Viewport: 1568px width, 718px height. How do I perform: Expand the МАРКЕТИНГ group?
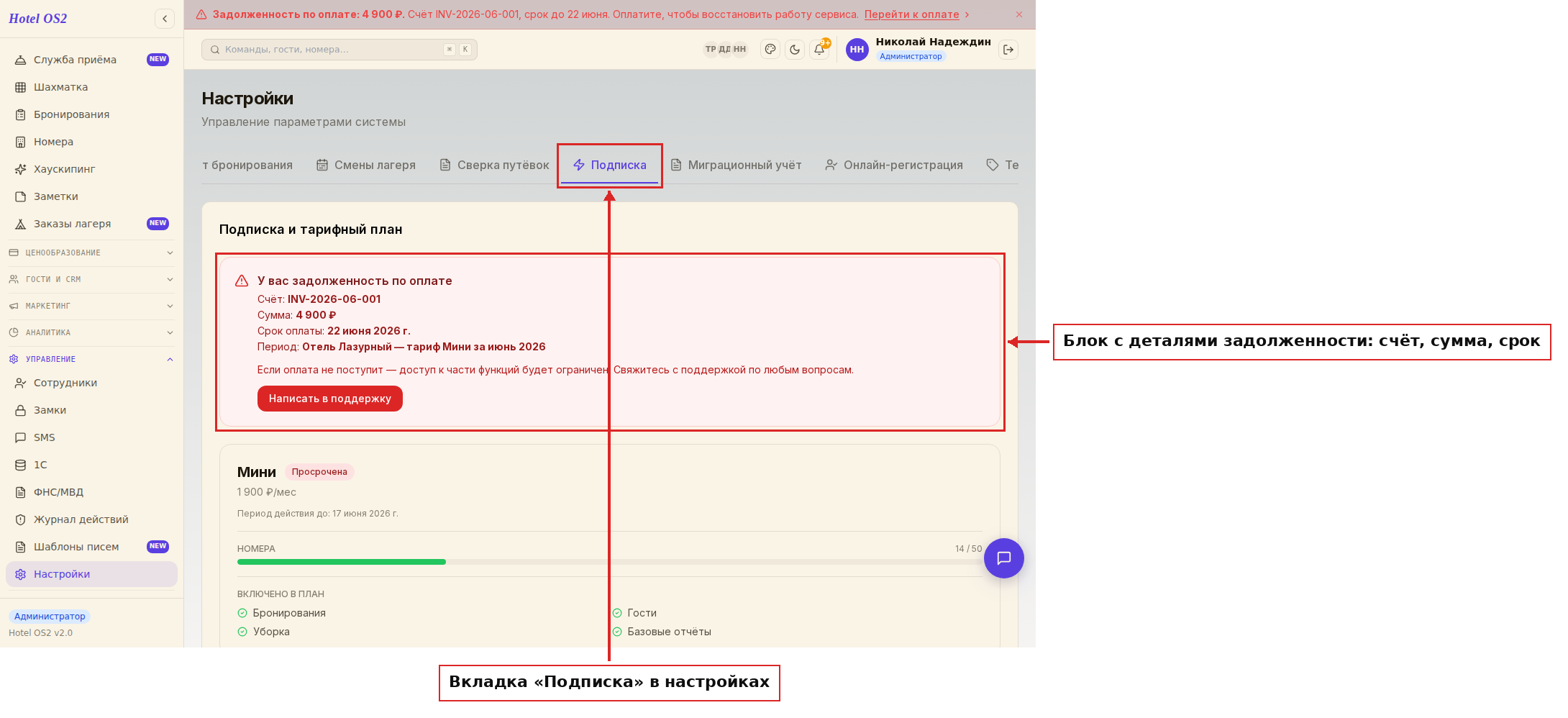pyautogui.click(x=91, y=306)
